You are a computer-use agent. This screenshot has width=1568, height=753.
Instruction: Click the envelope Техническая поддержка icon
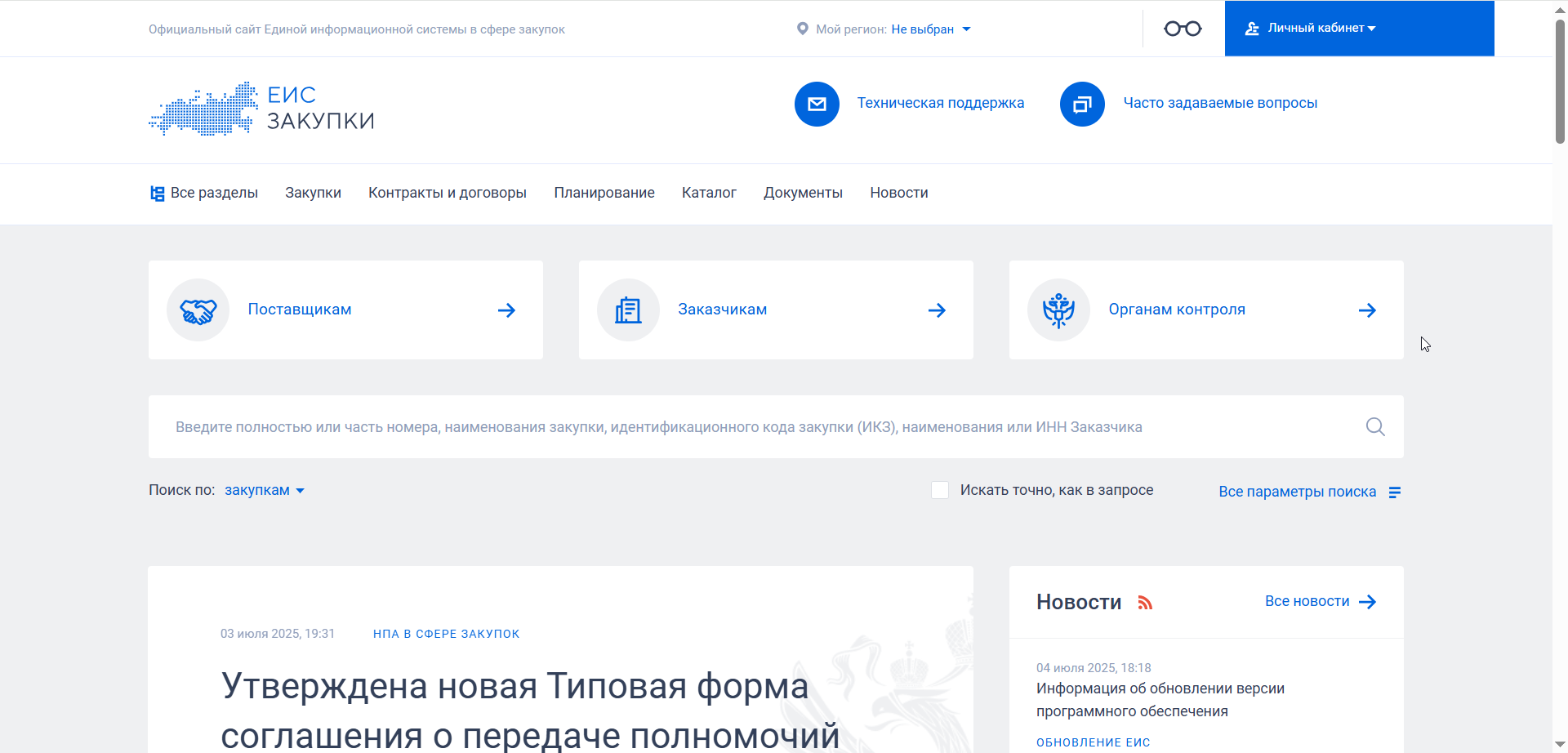click(817, 104)
